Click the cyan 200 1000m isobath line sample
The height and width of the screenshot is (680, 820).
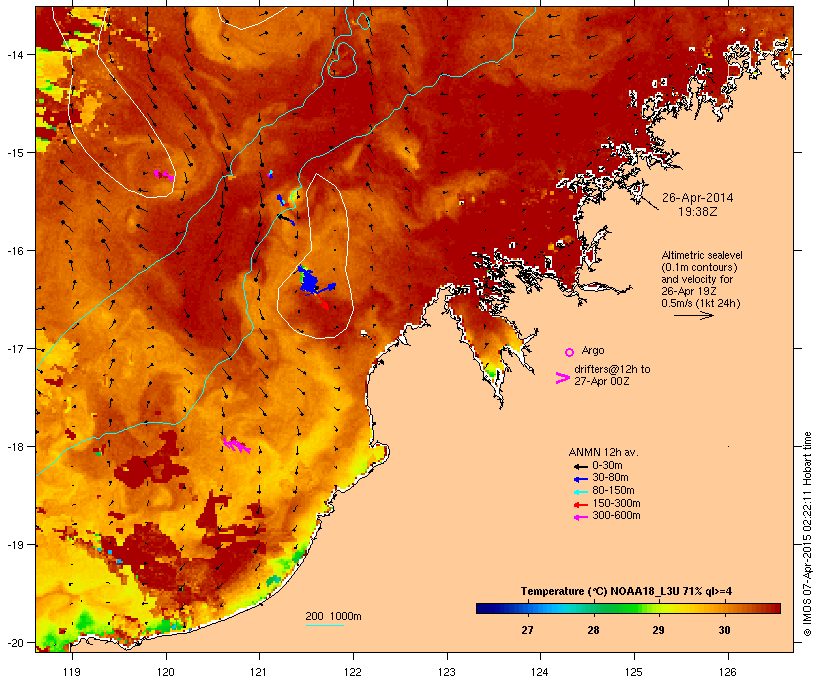[x=324, y=625]
